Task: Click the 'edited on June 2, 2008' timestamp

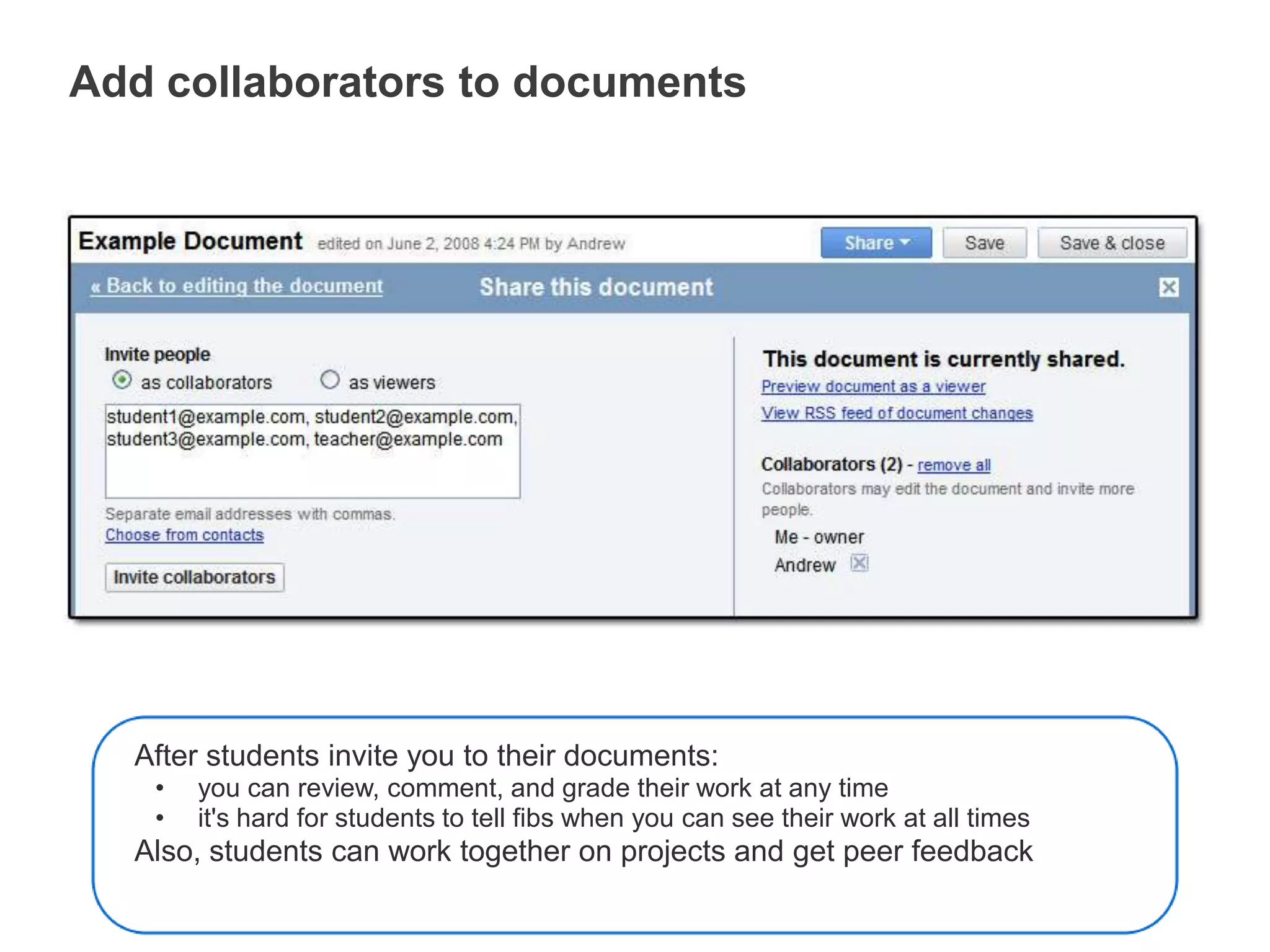Action: (471, 244)
